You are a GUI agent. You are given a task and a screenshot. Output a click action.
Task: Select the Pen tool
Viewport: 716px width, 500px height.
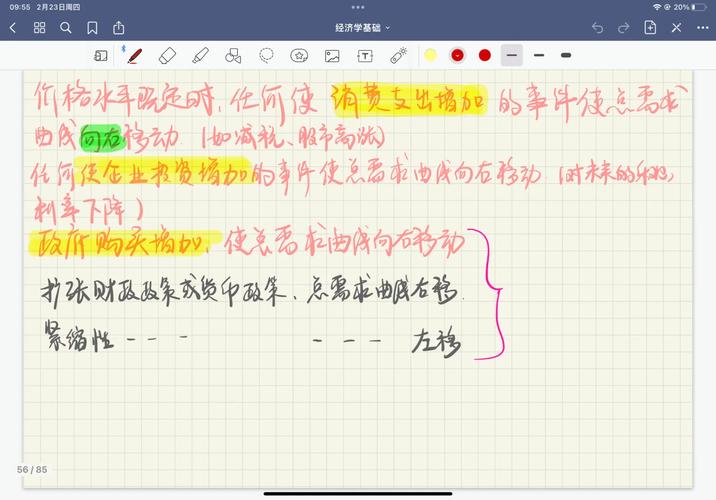(134, 56)
